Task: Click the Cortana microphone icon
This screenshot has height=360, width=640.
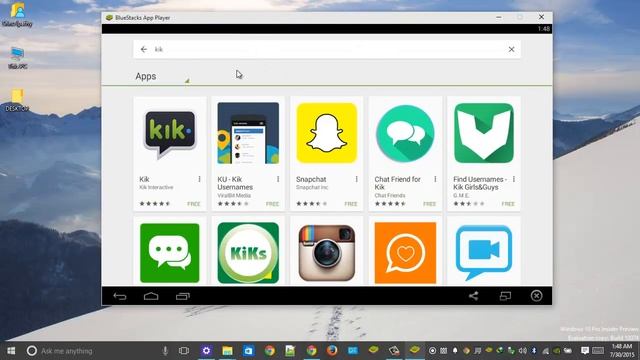Action: tap(165, 351)
